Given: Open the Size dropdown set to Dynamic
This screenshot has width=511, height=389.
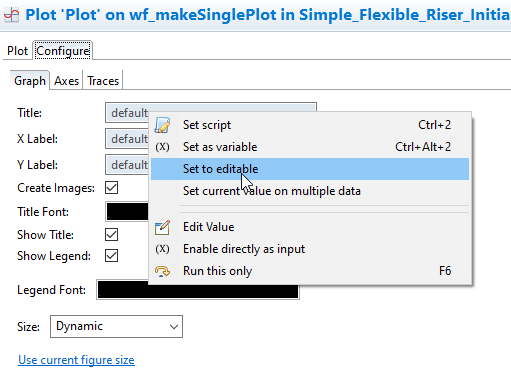Looking at the screenshot, I should (x=116, y=326).
